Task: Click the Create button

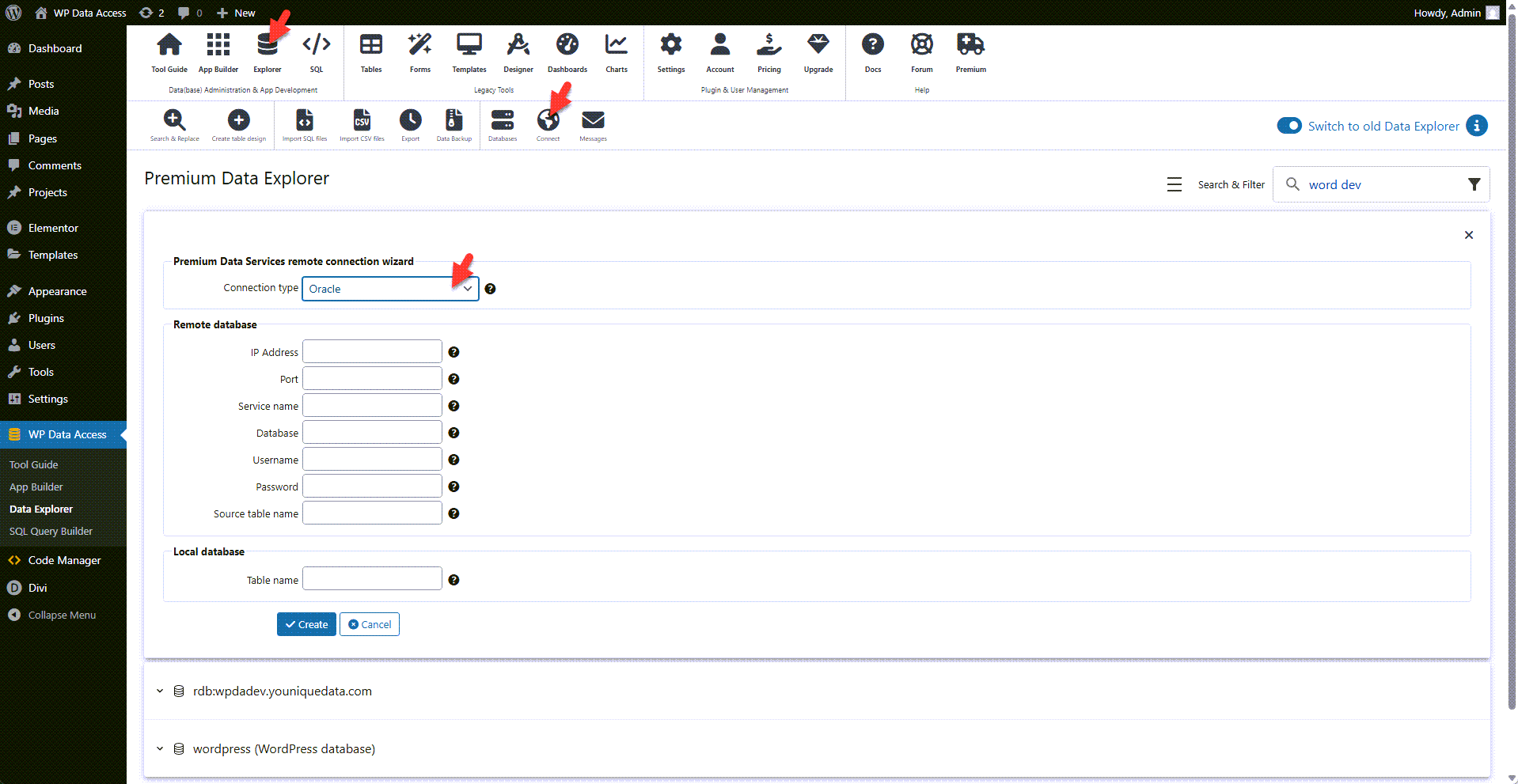Action: [x=306, y=624]
